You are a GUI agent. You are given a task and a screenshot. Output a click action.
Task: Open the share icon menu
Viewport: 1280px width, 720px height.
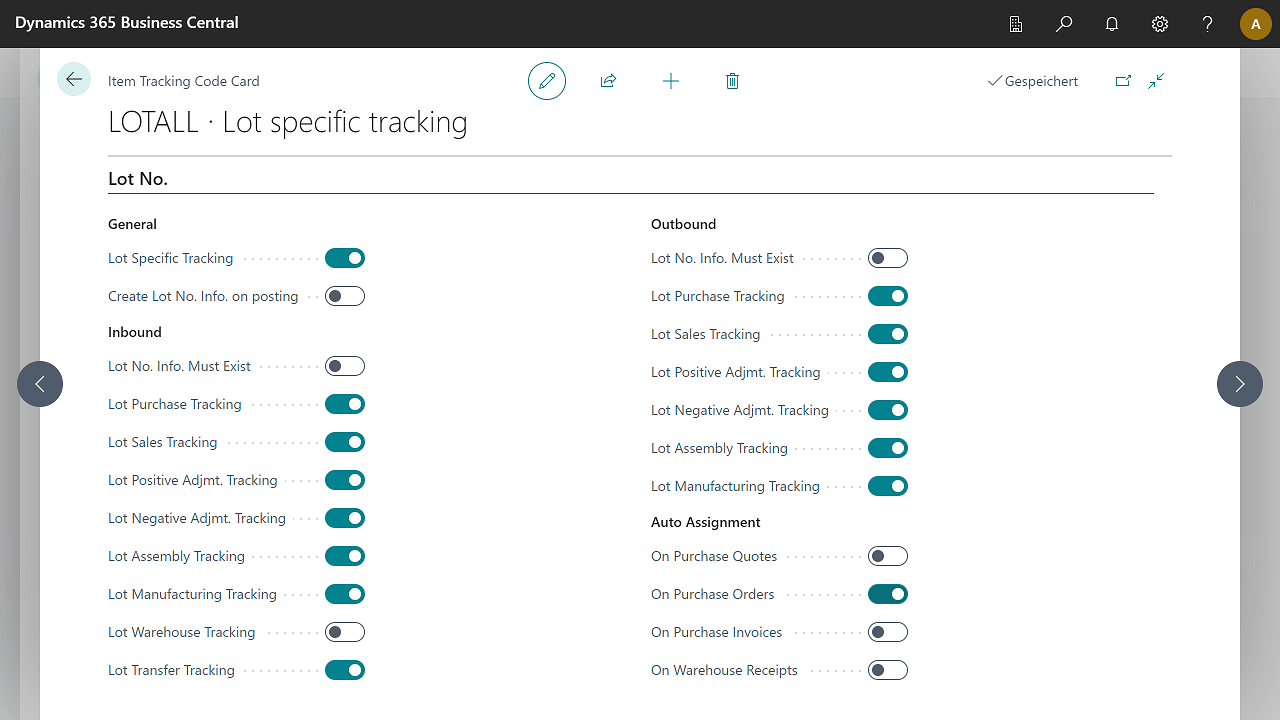(x=608, y=81)
